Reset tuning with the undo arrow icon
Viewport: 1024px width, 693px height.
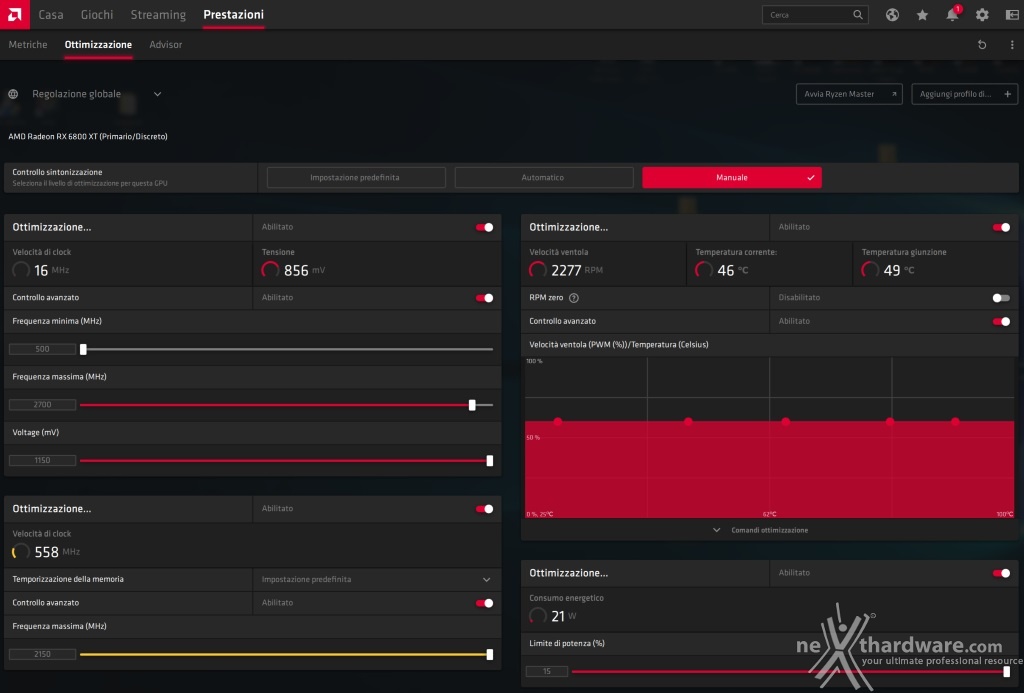pyautogui.click(x=982, y=44)
